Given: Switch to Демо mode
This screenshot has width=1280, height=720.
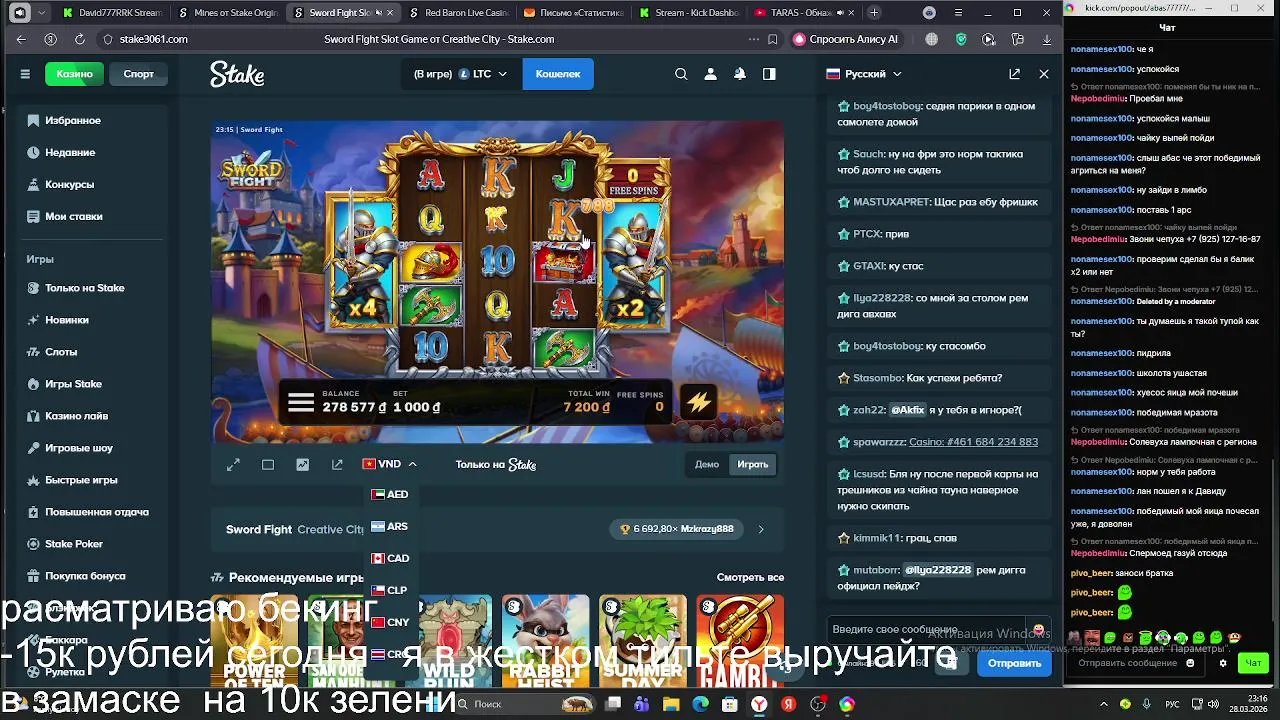Looking at the screenshot, I should pyautogui.click(x=707, y=464).
